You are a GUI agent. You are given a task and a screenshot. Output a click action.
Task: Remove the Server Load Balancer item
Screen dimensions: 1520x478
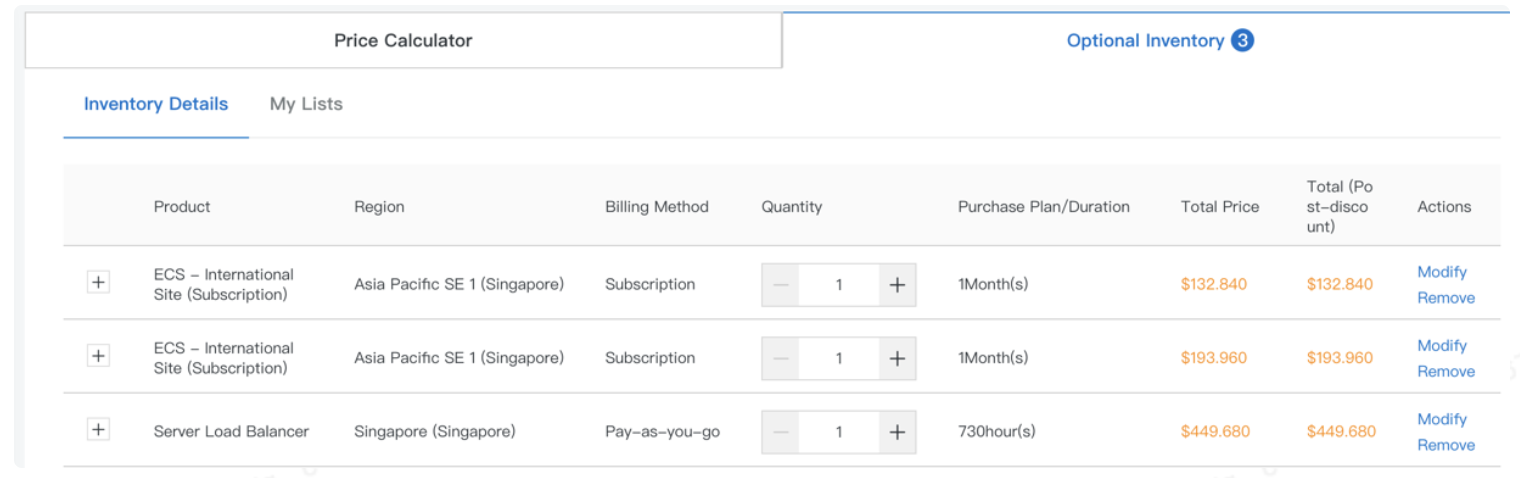click(1445, 445)
